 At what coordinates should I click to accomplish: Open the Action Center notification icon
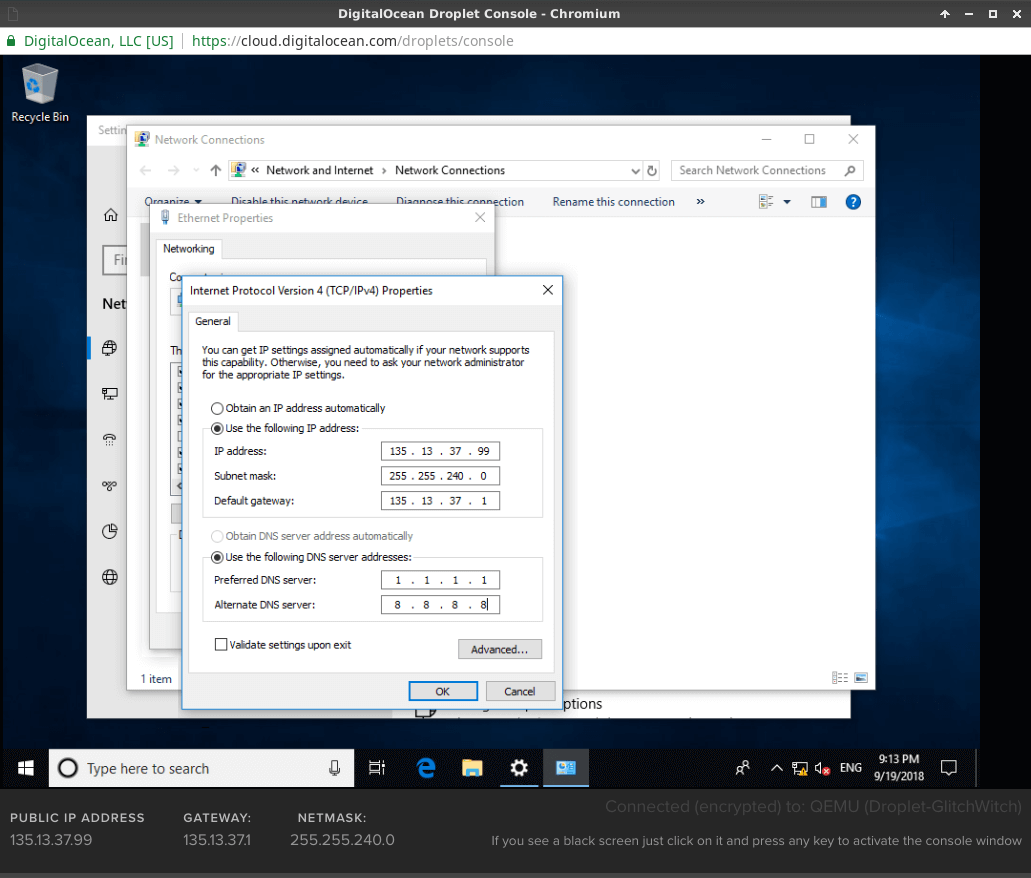[949, 768]
